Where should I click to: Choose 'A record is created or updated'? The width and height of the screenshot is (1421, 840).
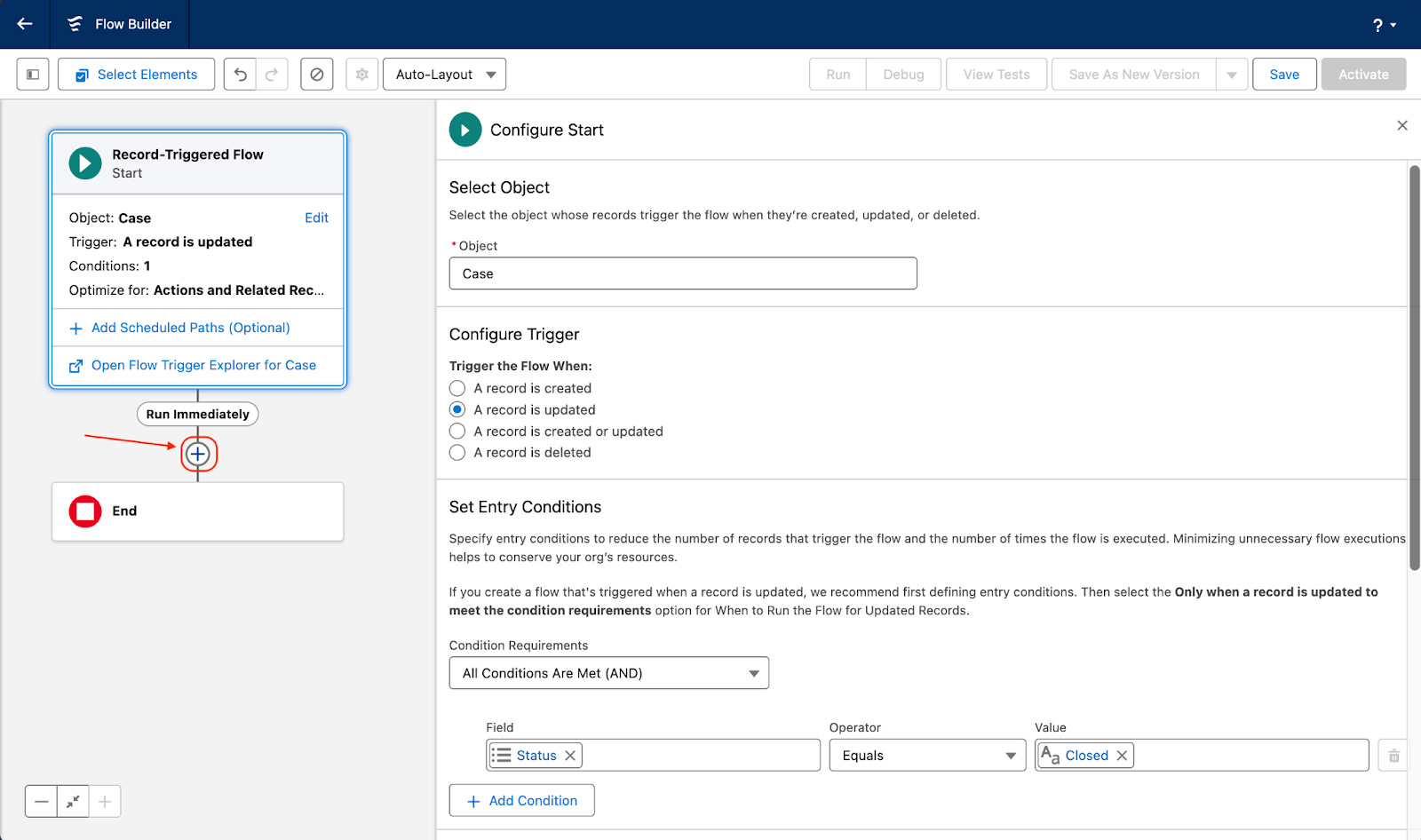[x=457, y=432]
